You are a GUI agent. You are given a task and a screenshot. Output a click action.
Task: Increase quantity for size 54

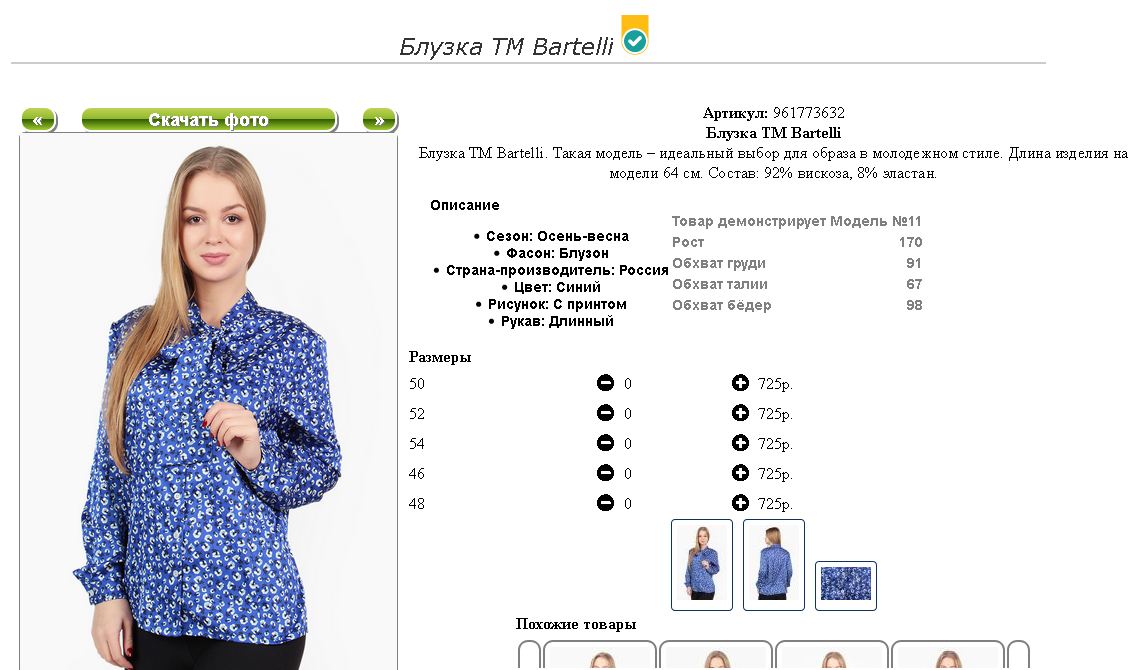coord(740,443)
